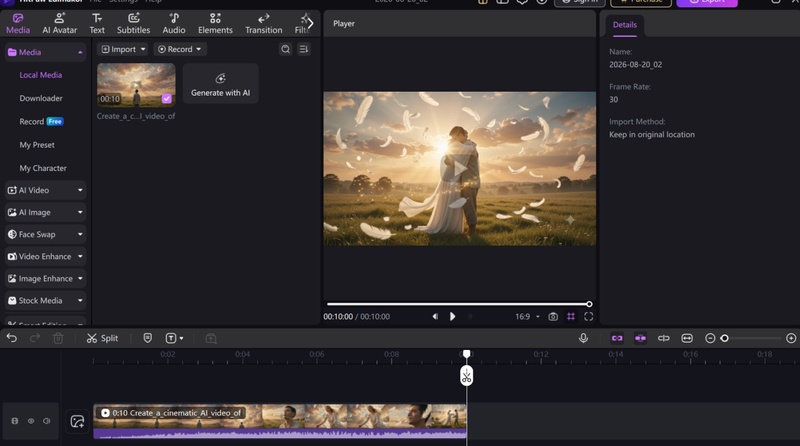This screenshot has height=446, width=800.
Task: Expand the AI Image section
Action: point(45,212)
